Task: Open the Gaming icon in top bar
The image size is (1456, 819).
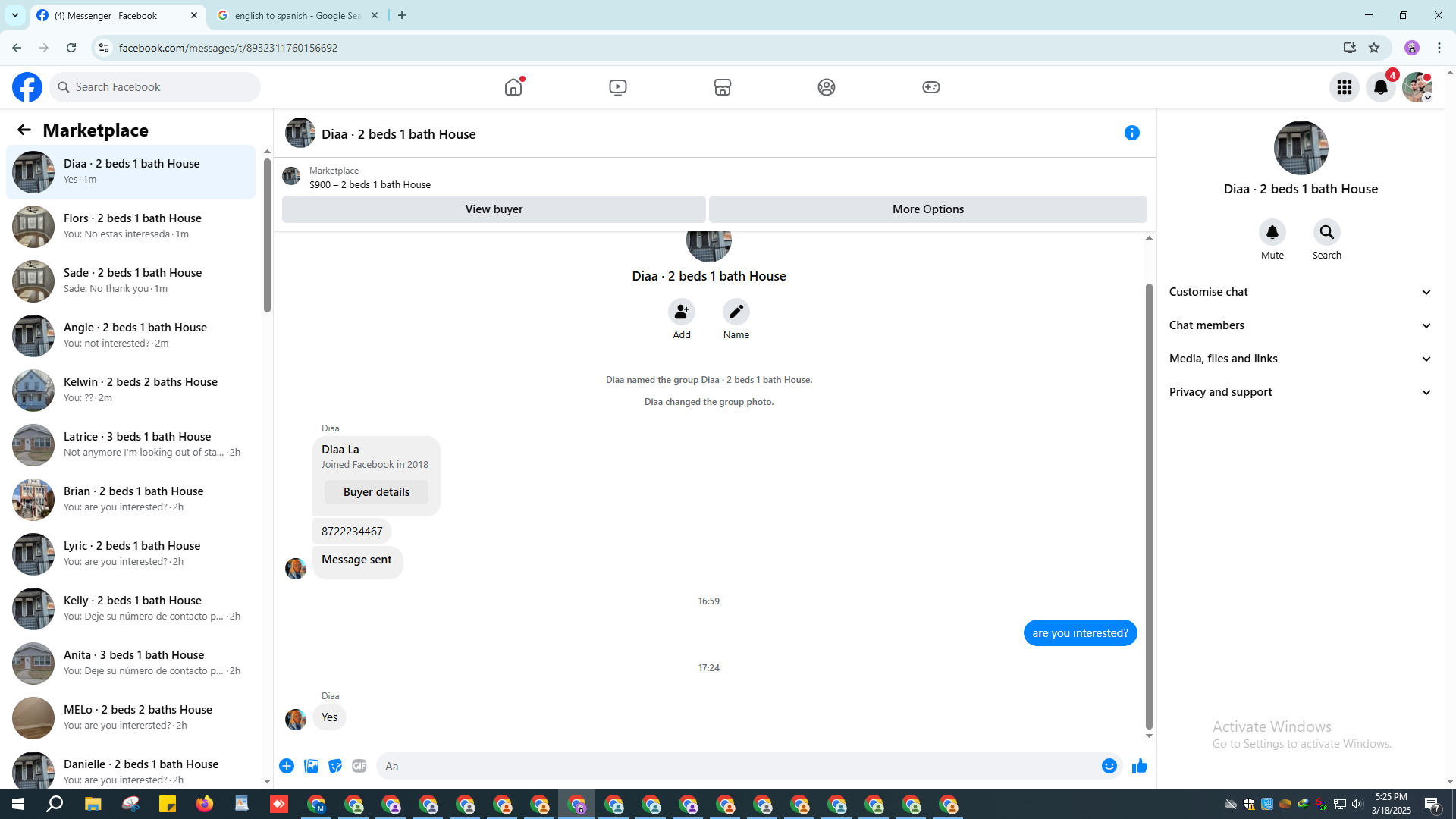Action: click(x=930, y=87)
